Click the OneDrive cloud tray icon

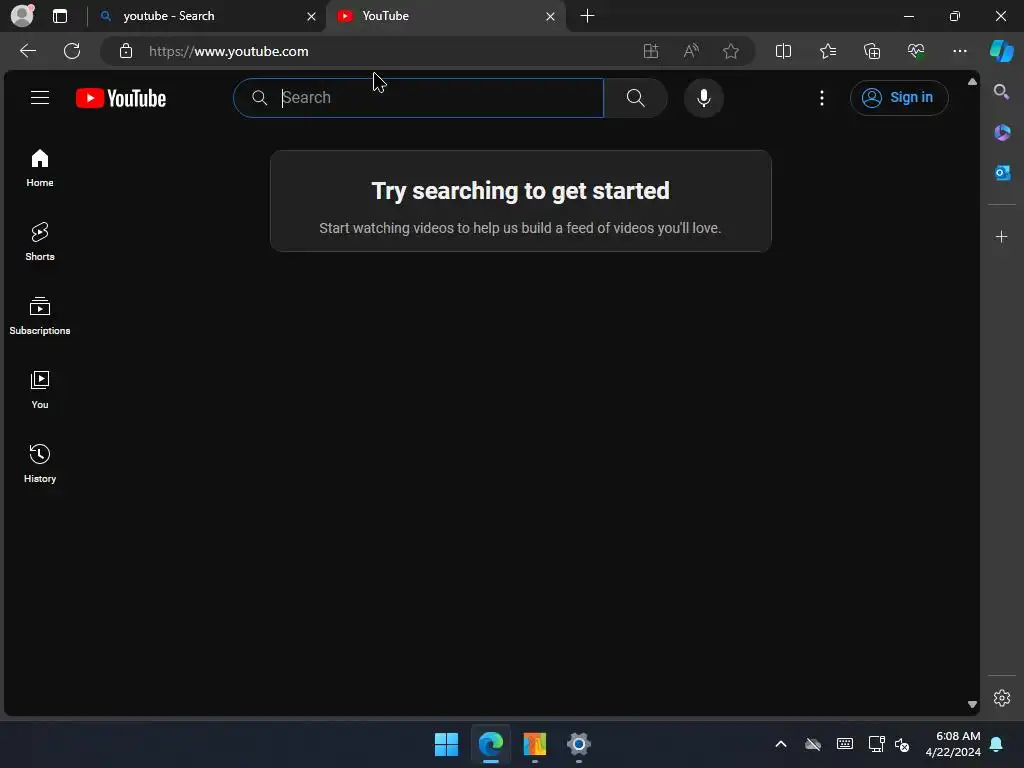[x=812, y=744]
